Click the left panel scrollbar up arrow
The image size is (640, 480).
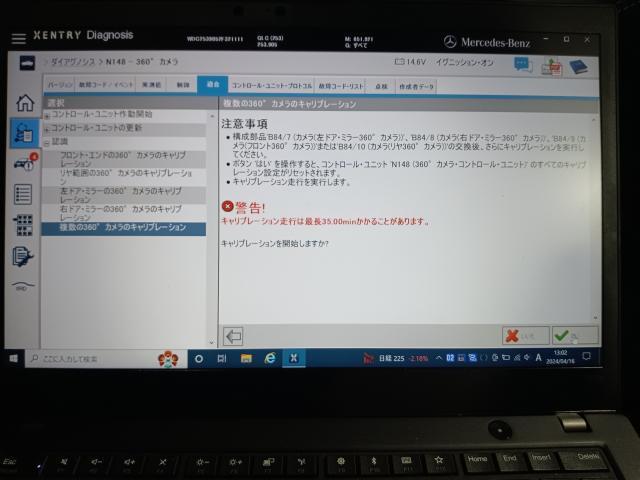[211, 117]
